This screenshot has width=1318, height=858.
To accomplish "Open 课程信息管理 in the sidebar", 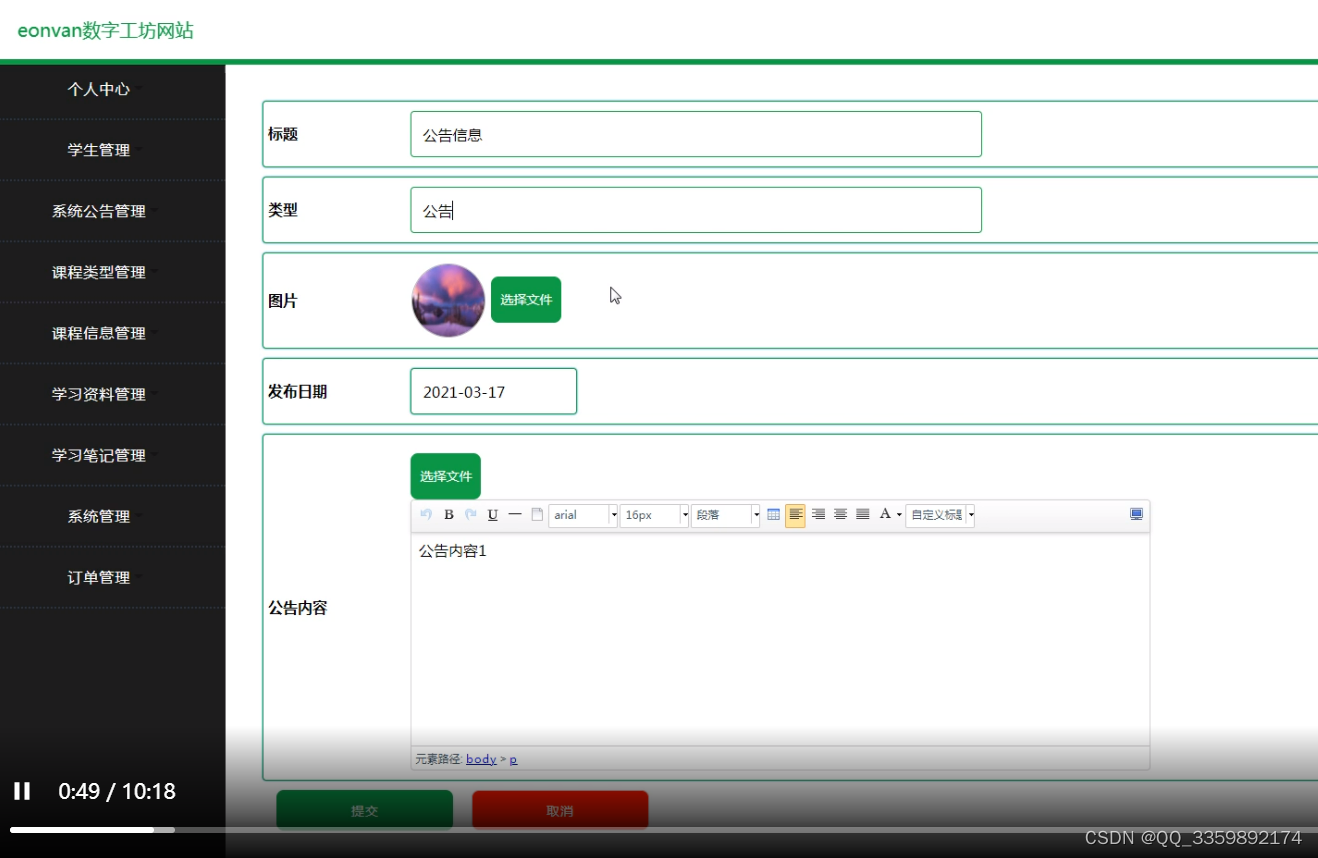I will (99, 333).
